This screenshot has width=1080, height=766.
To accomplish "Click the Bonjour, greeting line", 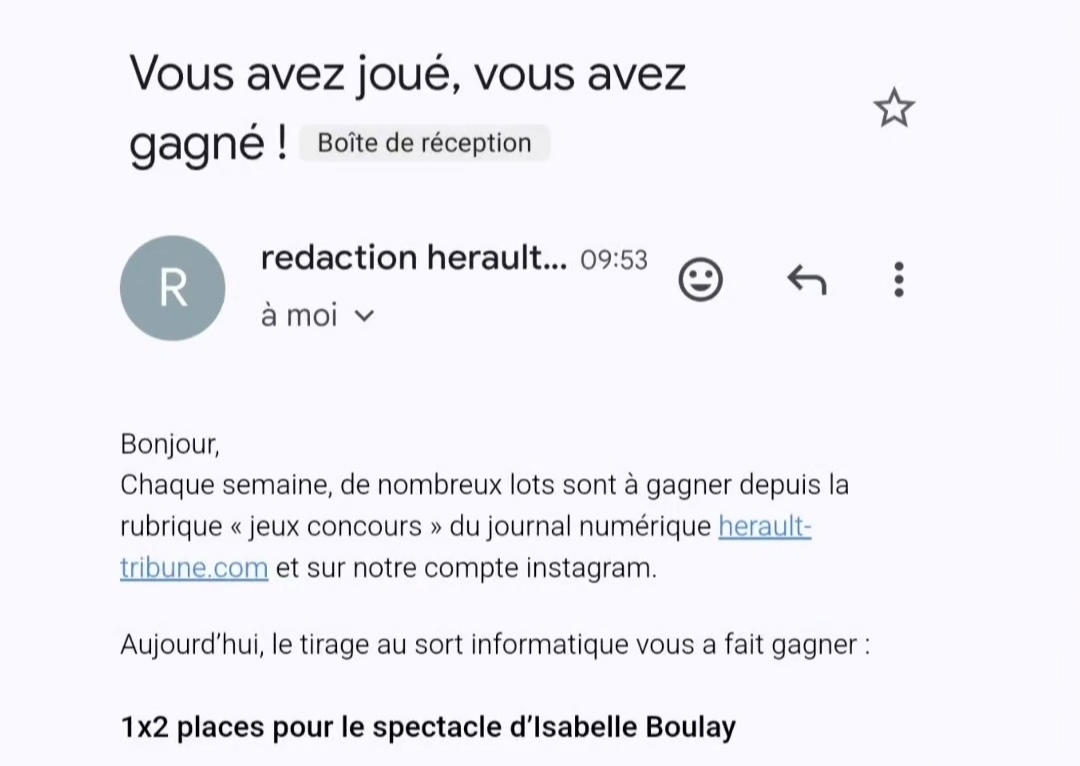I will tap(170, 444).
